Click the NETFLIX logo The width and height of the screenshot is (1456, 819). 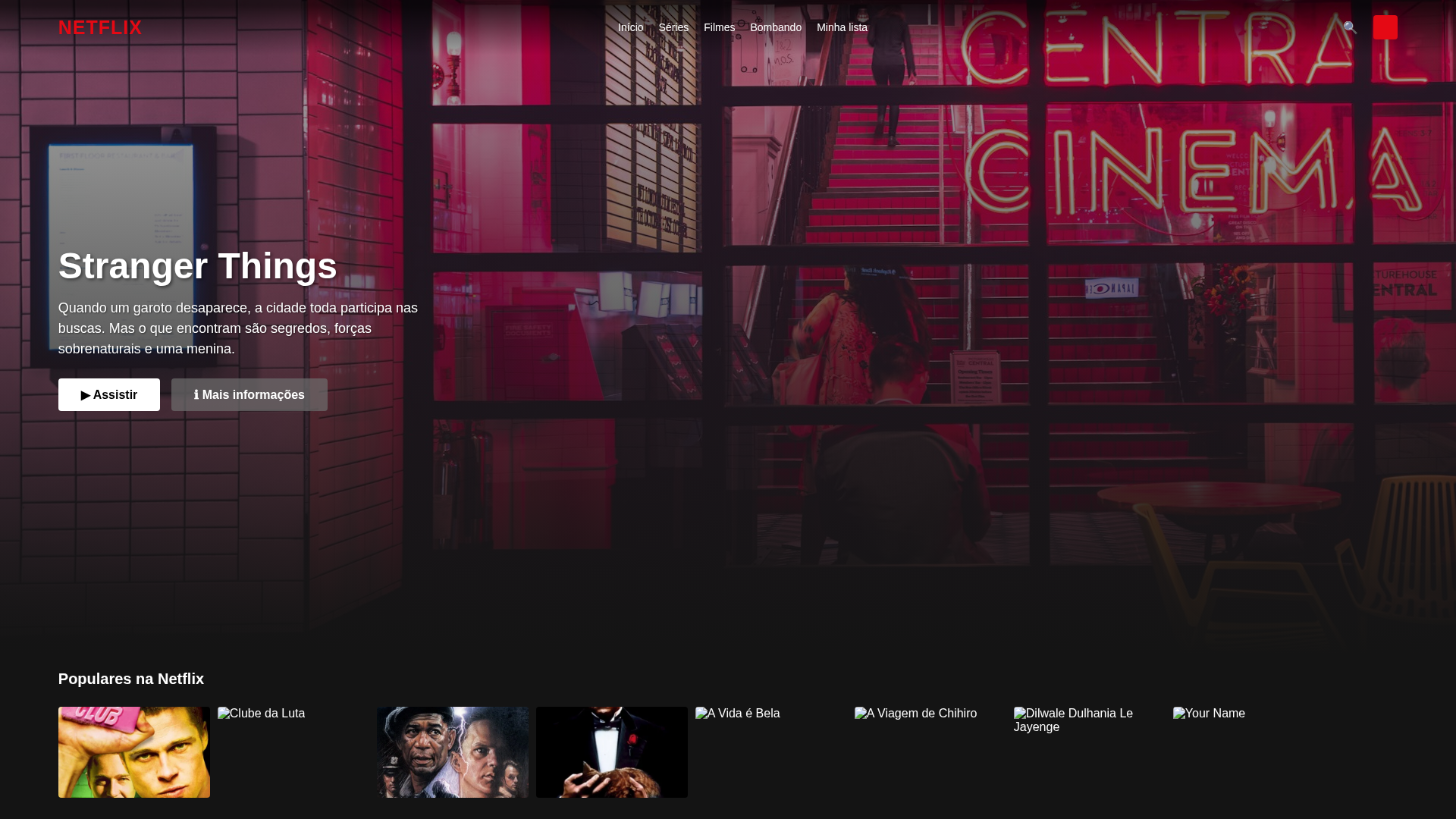point(100,27)
